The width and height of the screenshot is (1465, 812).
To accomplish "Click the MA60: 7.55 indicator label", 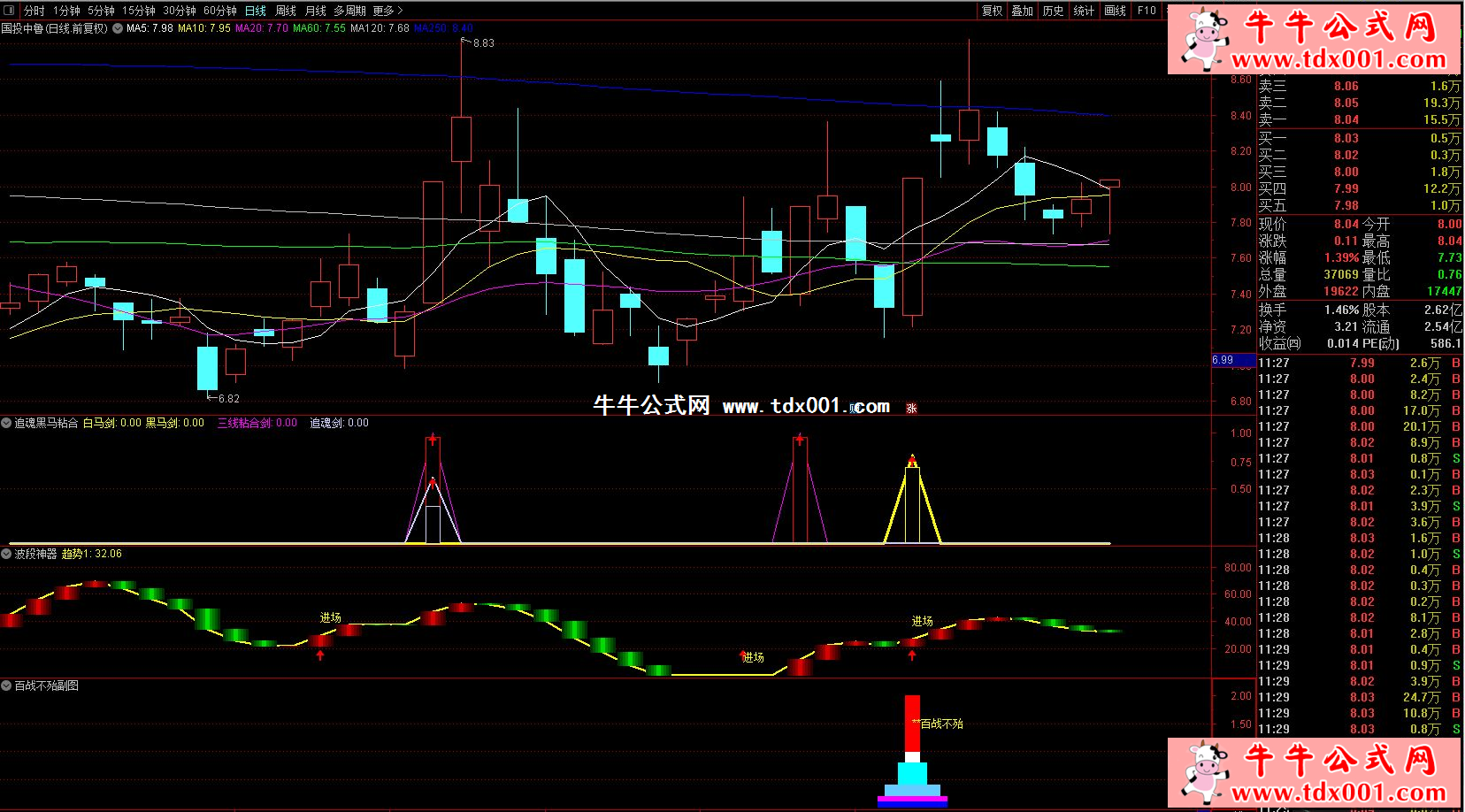I will (319, 28).
